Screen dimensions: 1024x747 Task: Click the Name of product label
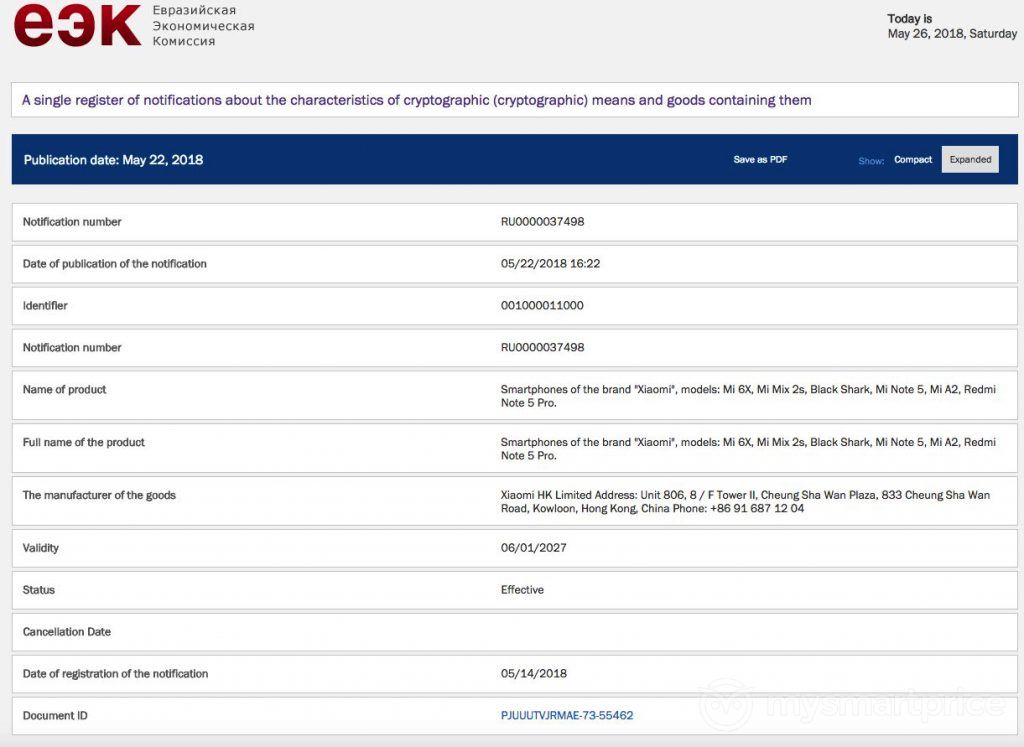(64, 389)
